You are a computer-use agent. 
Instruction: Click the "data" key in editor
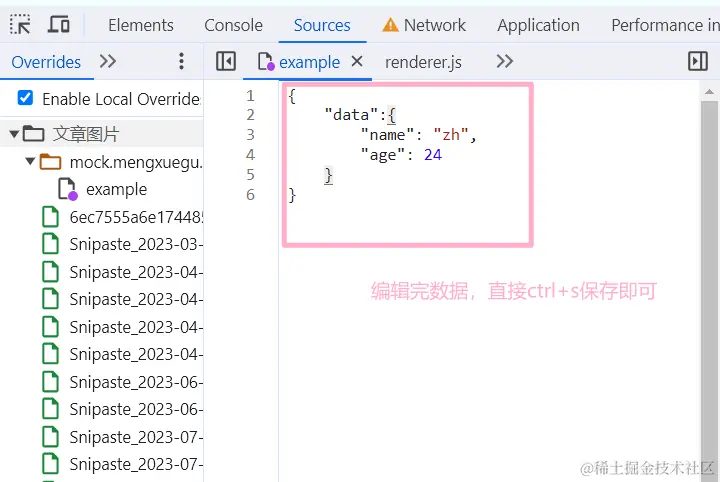pos(351,115)
